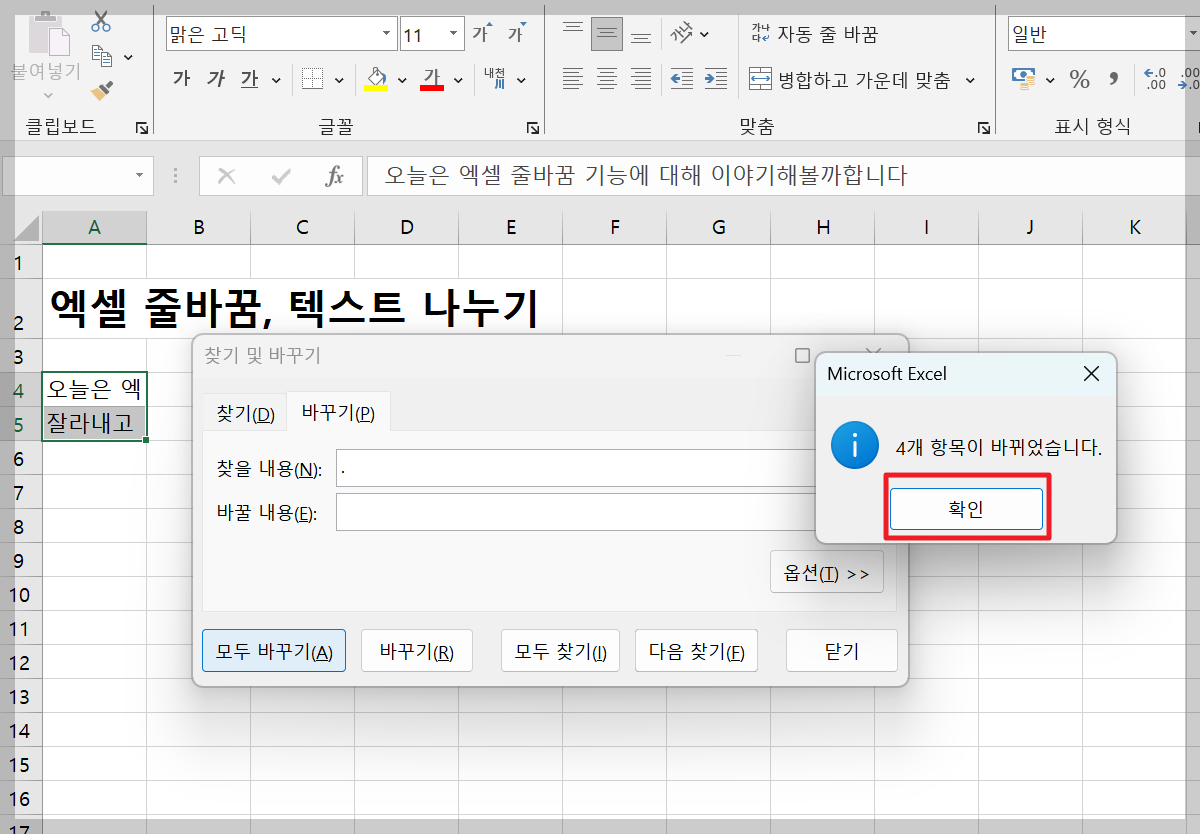Expand the 일반 number format dropdown
The width and height of the screenshot is (1200, 834).
coord(1193,33)
